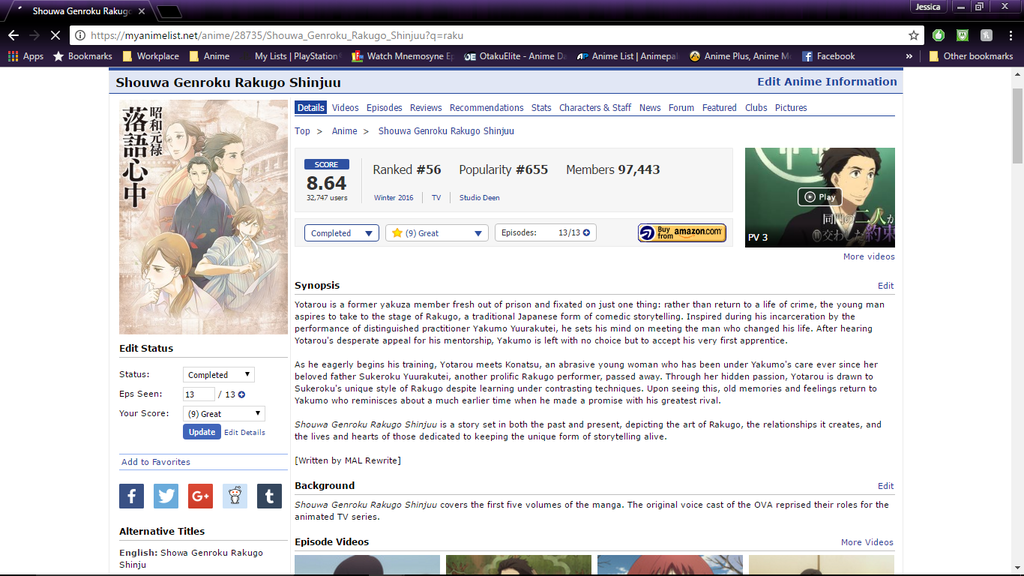Stop page loading with the X button
Image resolution: width=1024 pixels, height=576 pixels.
pos(55,35)
